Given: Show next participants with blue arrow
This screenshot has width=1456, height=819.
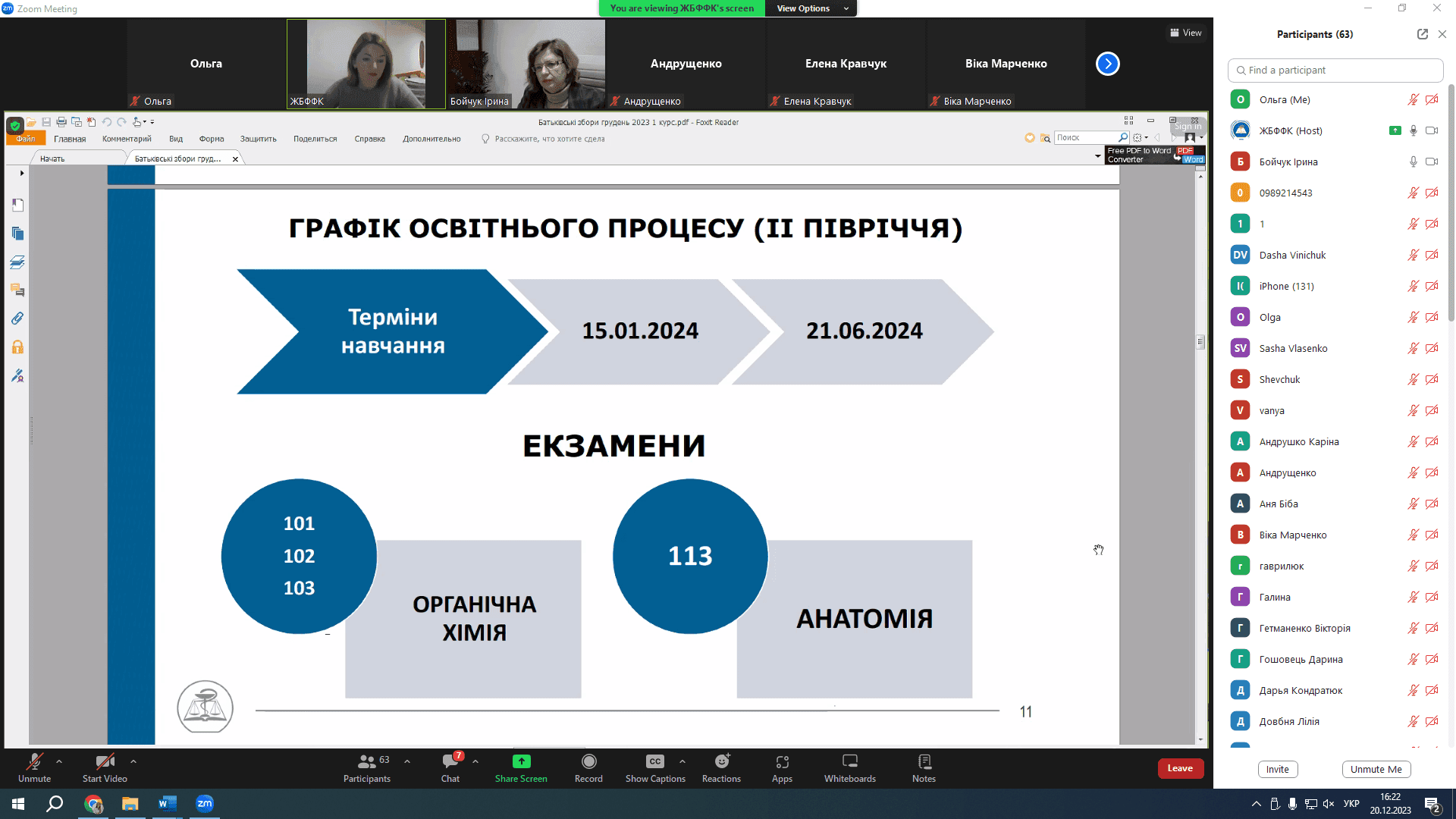Looking at the screenshot, I should pos(1108,64).
